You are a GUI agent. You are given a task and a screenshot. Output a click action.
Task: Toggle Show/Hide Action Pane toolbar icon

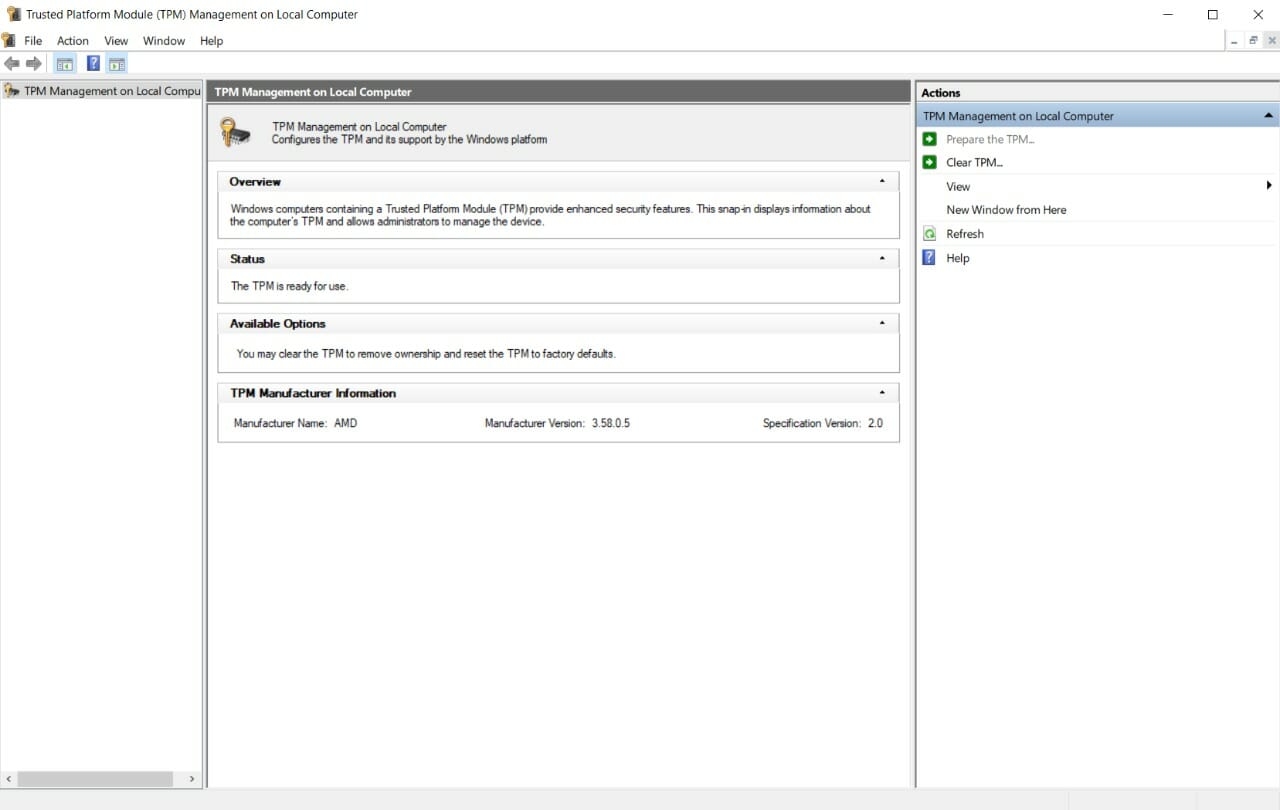[117, 64]
